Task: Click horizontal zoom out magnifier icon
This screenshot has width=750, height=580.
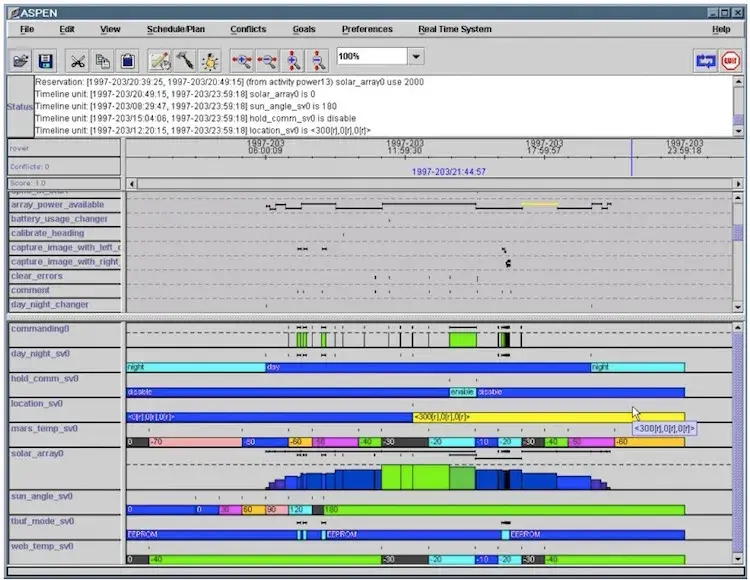Action: [267, 61]
